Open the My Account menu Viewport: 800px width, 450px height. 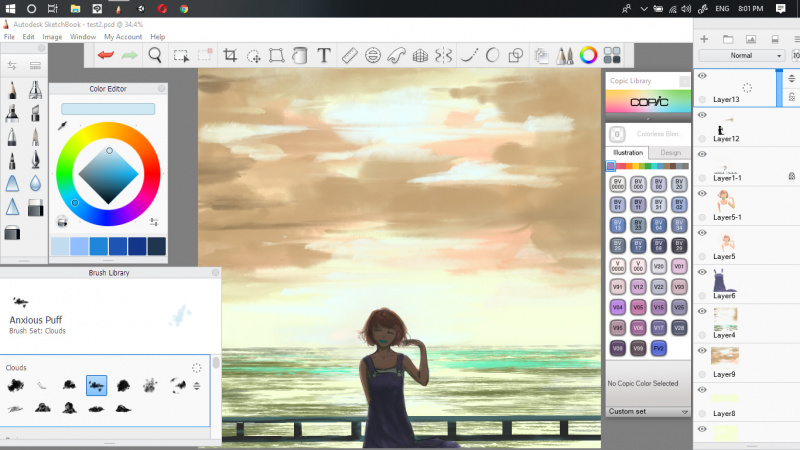click(123, 37)
